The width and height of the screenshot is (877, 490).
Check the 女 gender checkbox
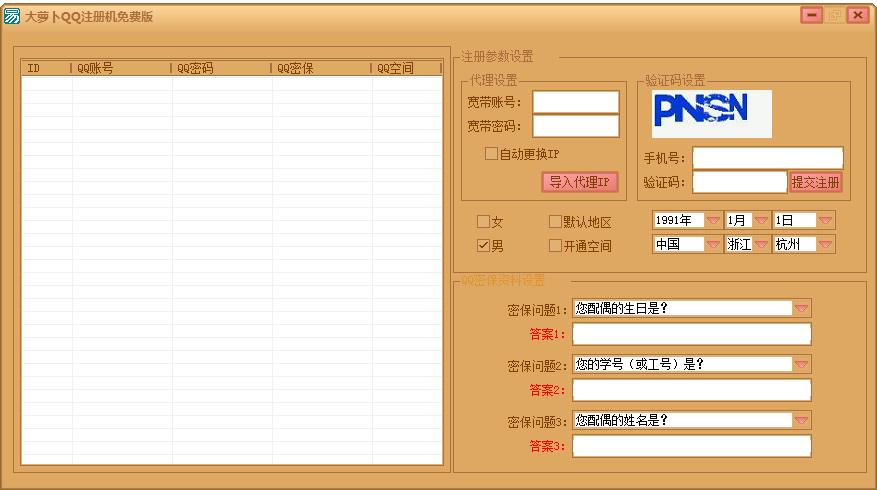483,222
